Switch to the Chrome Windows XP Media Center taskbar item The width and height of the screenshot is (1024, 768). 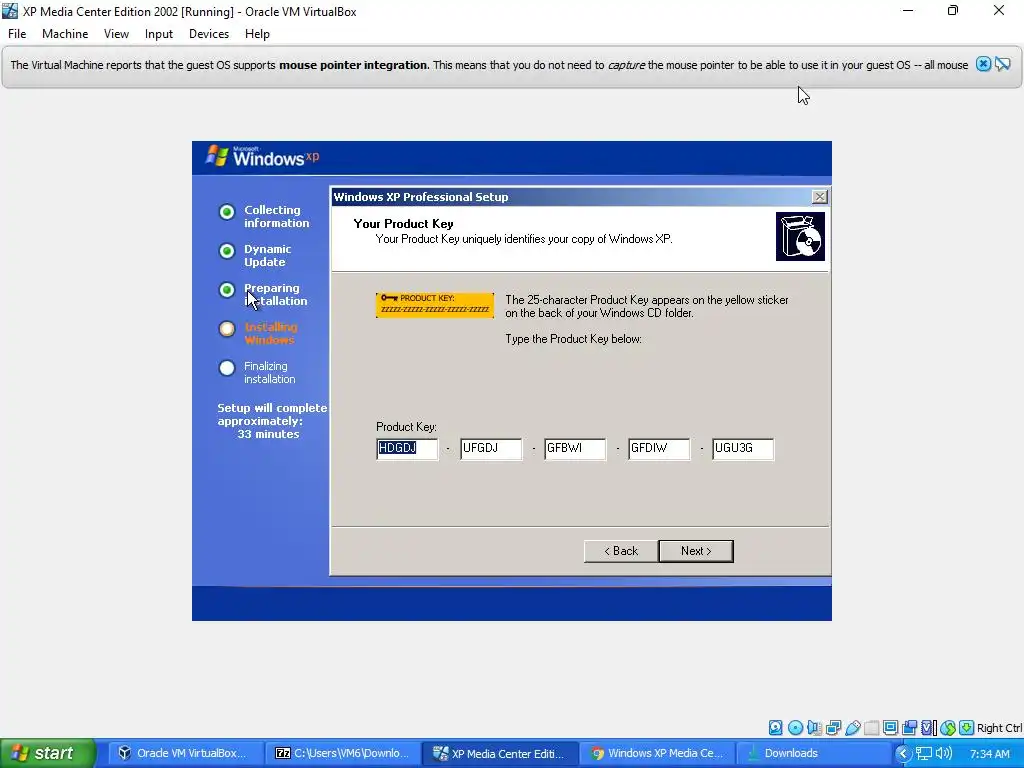(658, 753)
